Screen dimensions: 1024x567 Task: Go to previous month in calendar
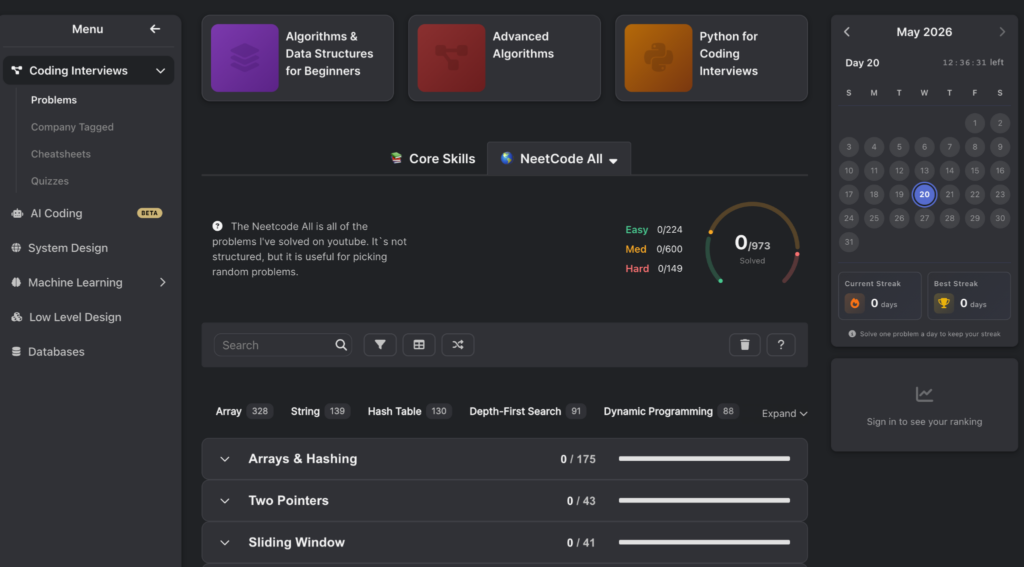click(x=847, y=32)
